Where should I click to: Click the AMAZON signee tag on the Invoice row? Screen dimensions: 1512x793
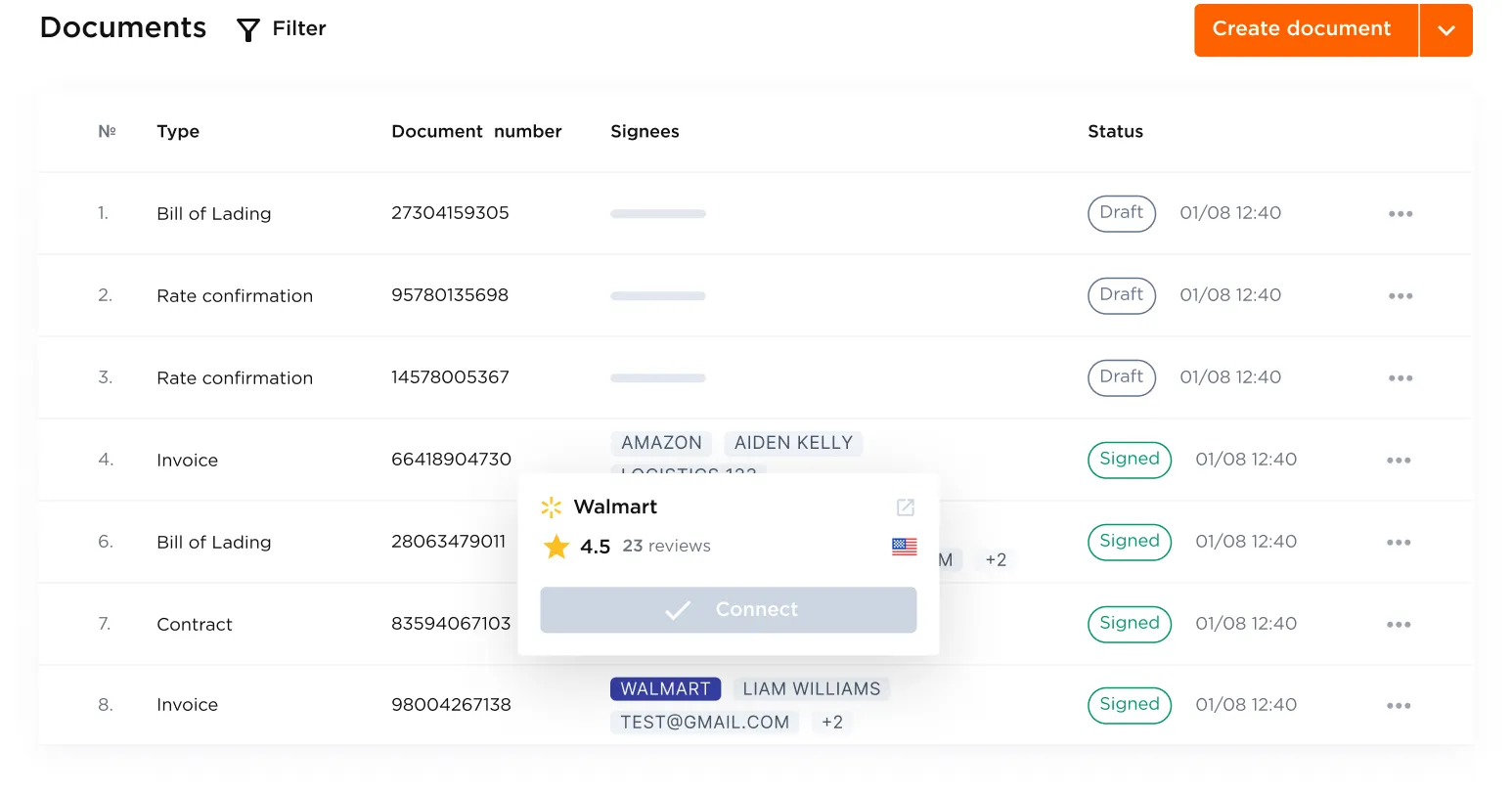click(x=661, y=443)
